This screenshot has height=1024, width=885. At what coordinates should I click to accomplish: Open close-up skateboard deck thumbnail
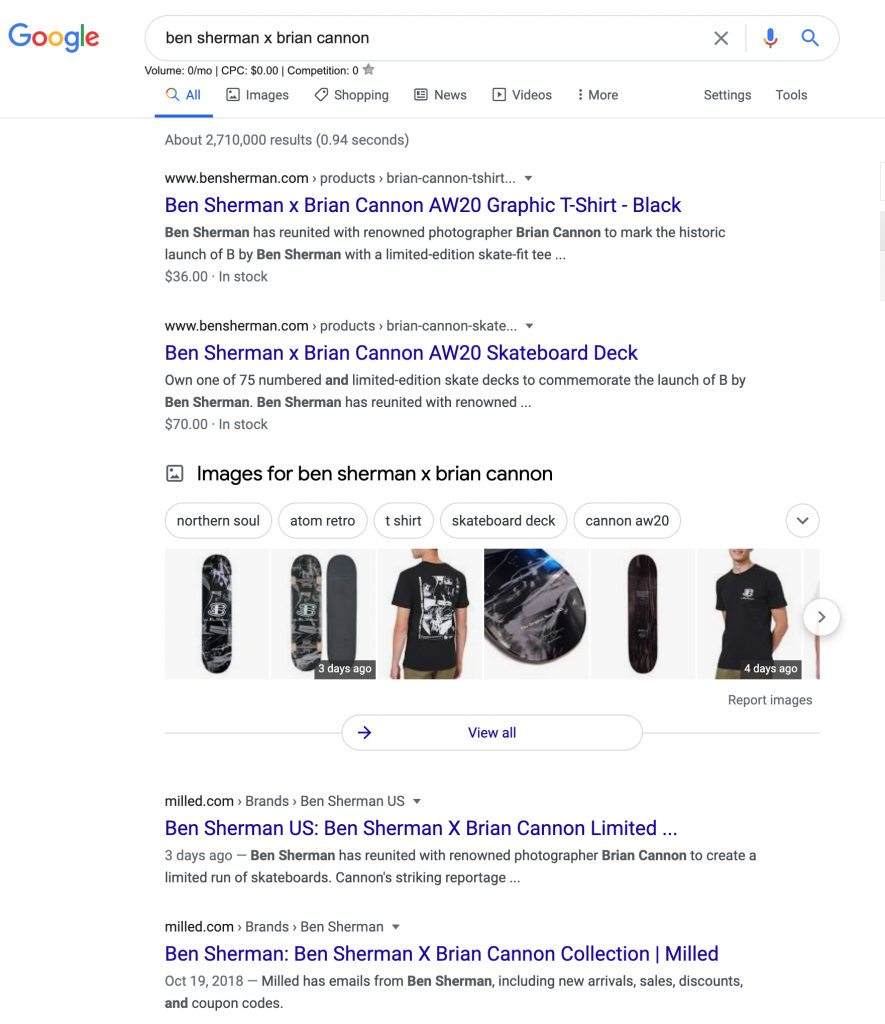click(x=536, y=614)
